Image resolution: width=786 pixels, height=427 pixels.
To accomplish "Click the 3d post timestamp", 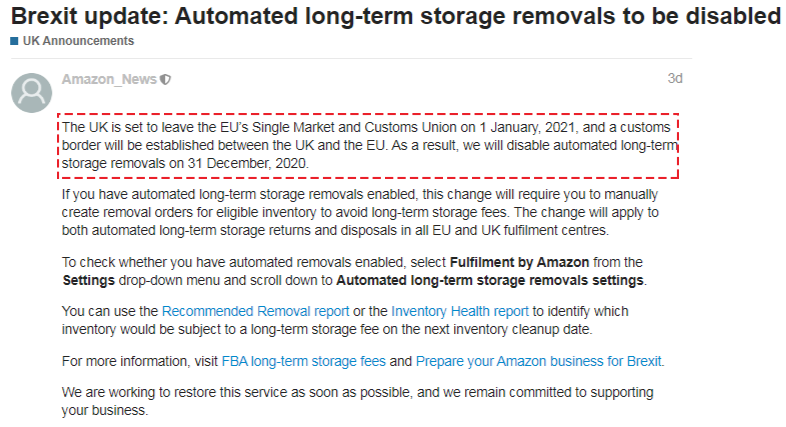I will click(675, 79).
